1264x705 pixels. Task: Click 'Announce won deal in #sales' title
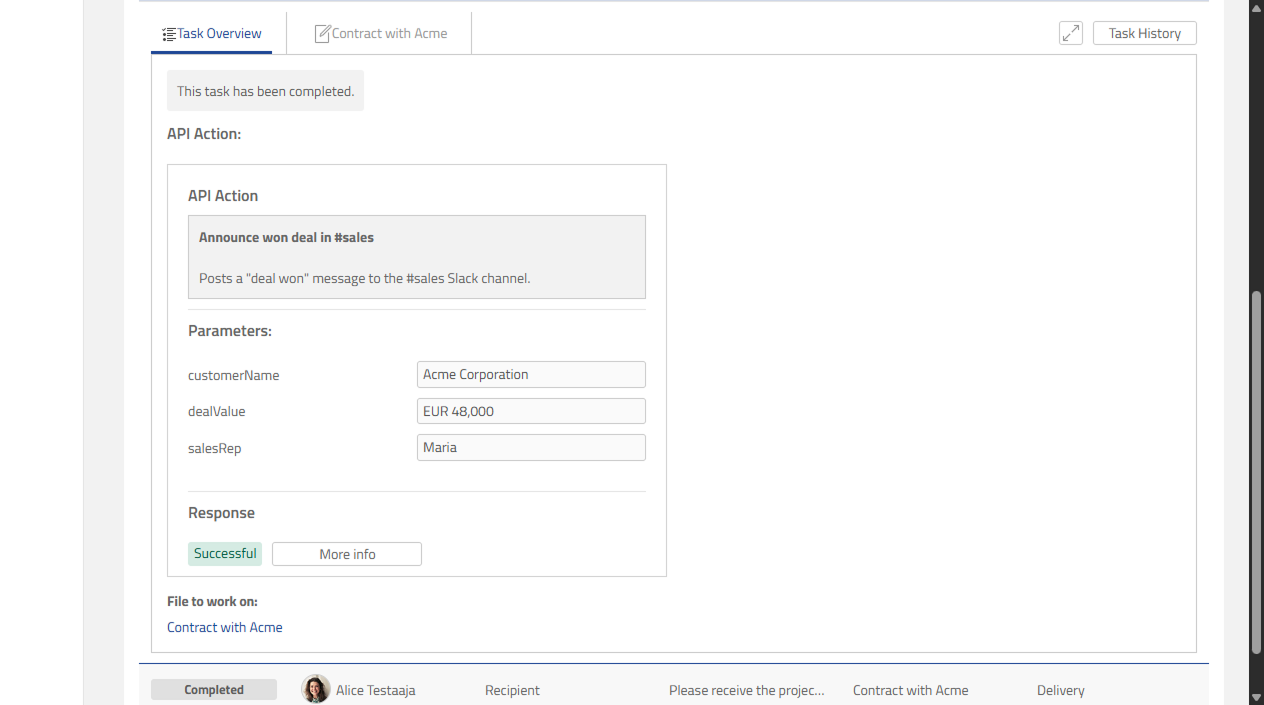tap(287, 238)
